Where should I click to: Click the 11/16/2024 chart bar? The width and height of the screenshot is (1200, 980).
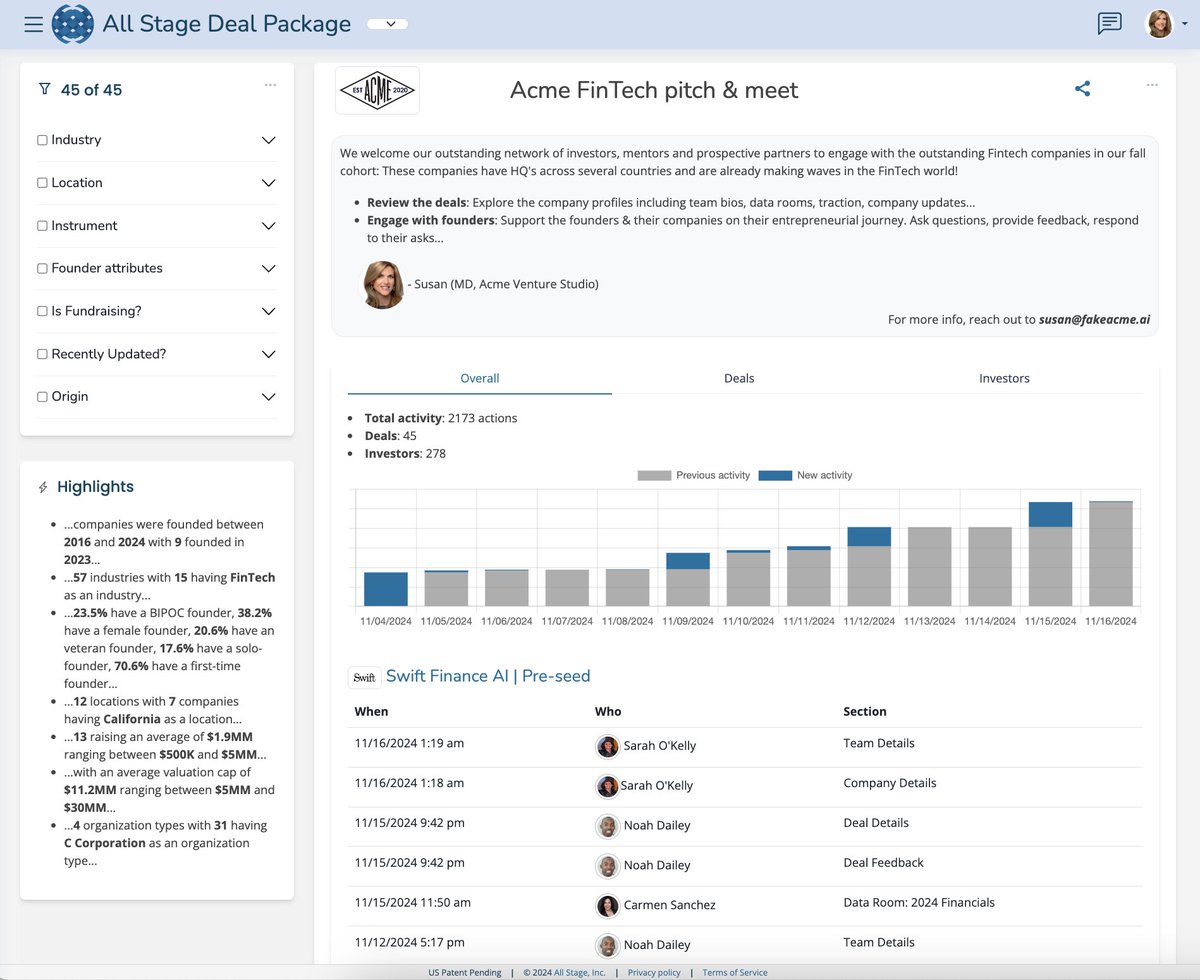pyautogui.click(x=1111, y=554)
